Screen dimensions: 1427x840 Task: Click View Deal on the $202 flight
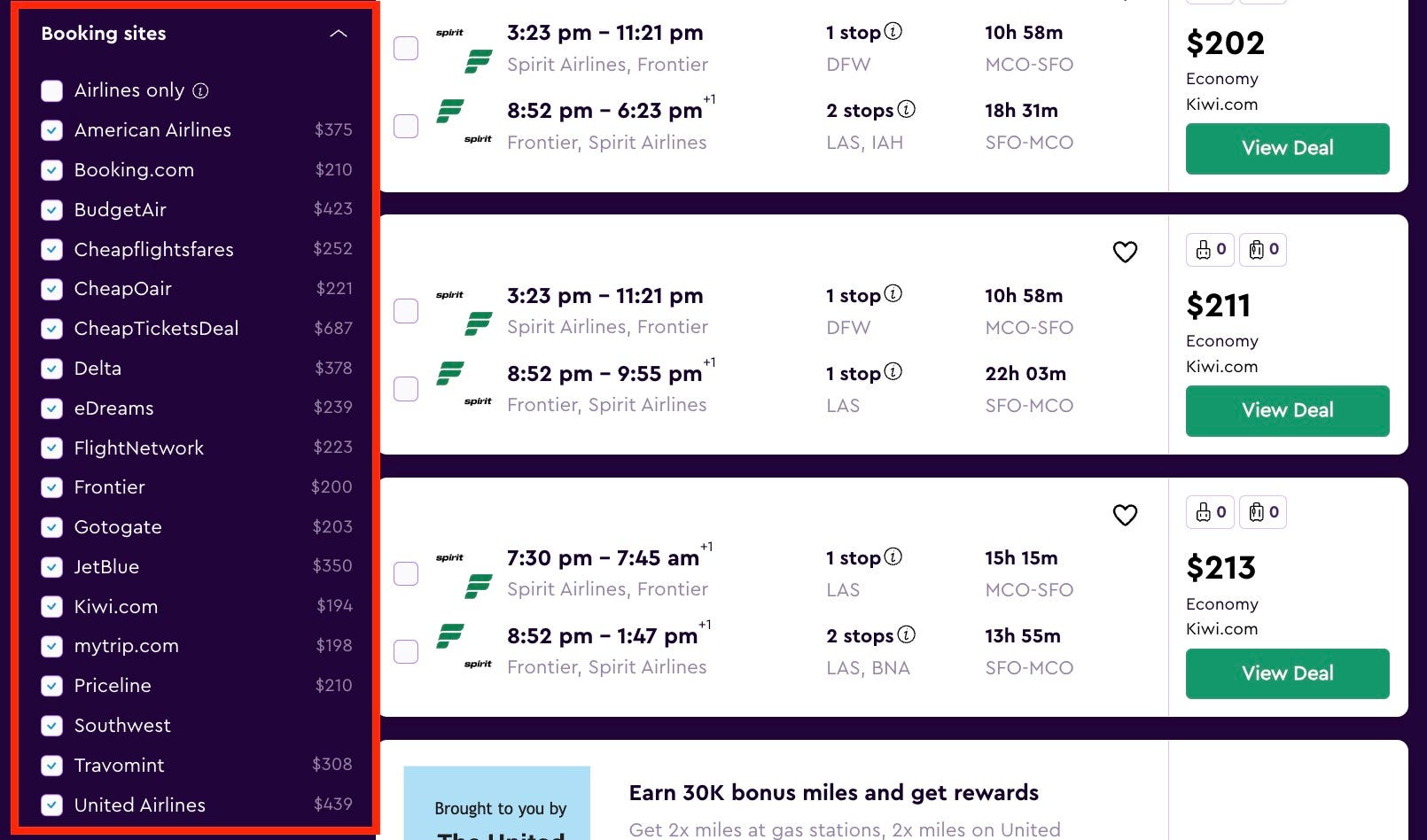pyautogui.click(x=1287, y=148)
